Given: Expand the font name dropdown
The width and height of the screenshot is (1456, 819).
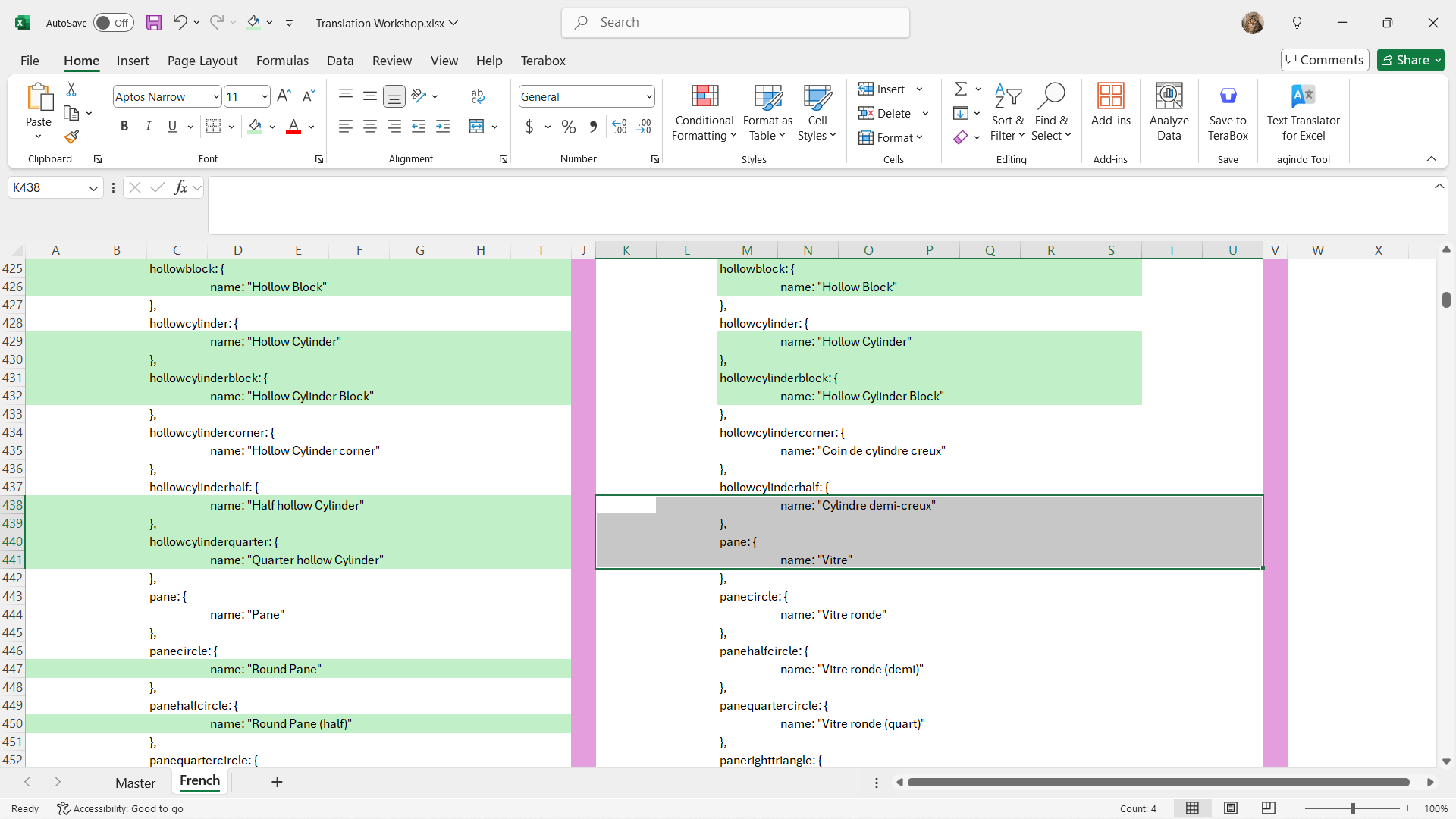Looking at the screenshot, I should tap(216, 96).
